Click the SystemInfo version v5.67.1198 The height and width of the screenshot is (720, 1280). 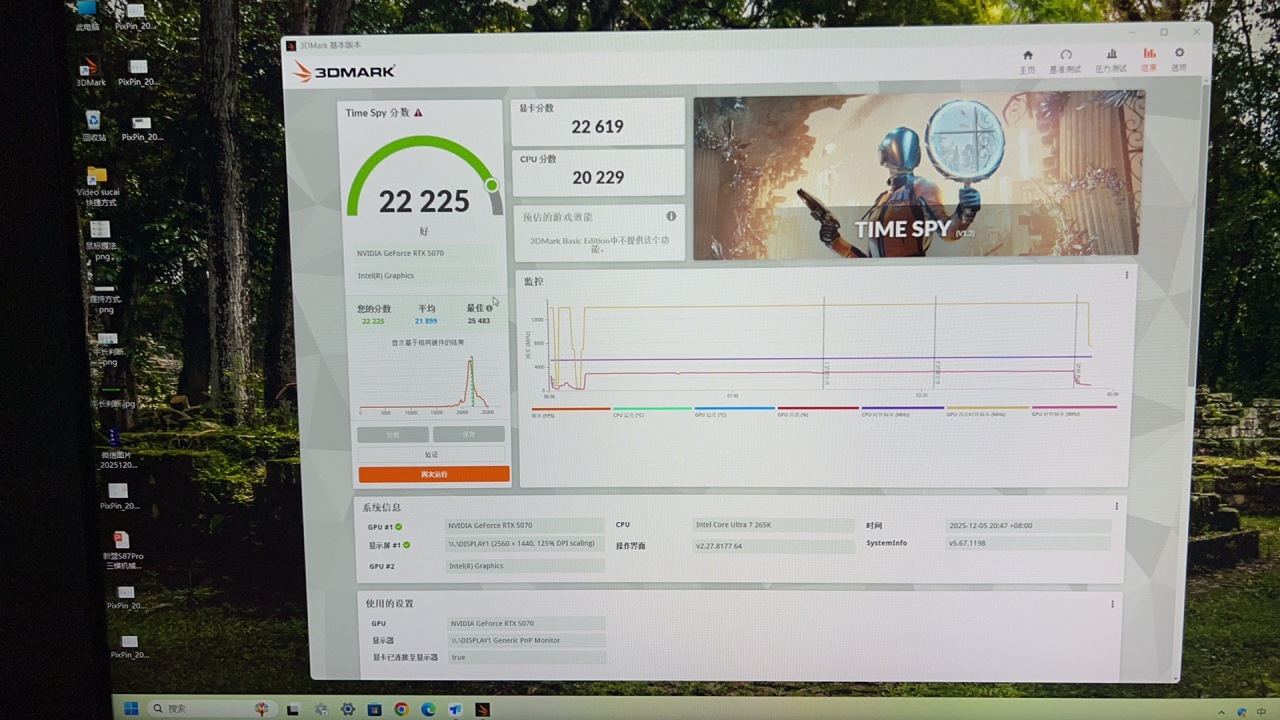point(1028,544)
